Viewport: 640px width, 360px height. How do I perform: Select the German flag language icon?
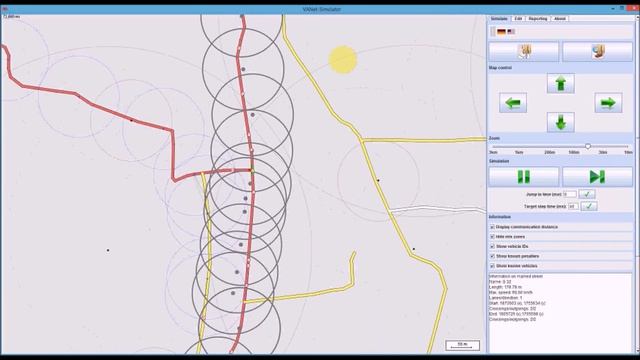502,31
